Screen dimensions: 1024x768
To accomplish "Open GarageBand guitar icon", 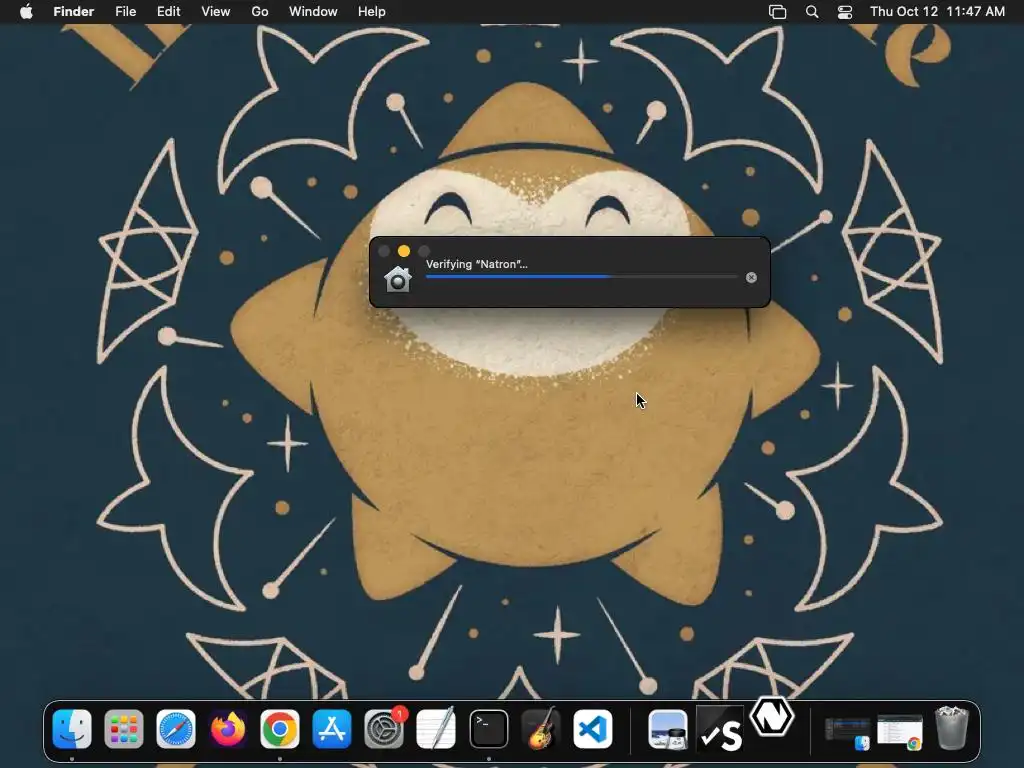I will click(541, 729).
